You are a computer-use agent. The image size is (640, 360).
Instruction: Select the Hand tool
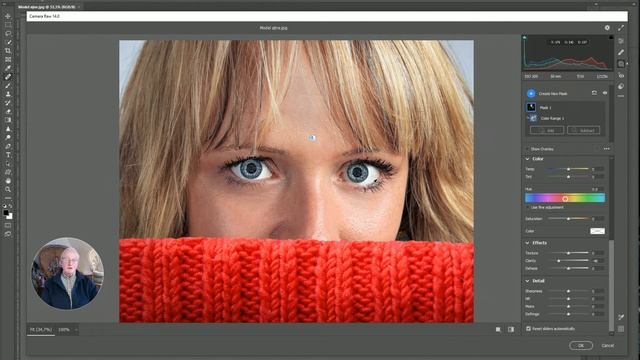[x=8, y=181]
